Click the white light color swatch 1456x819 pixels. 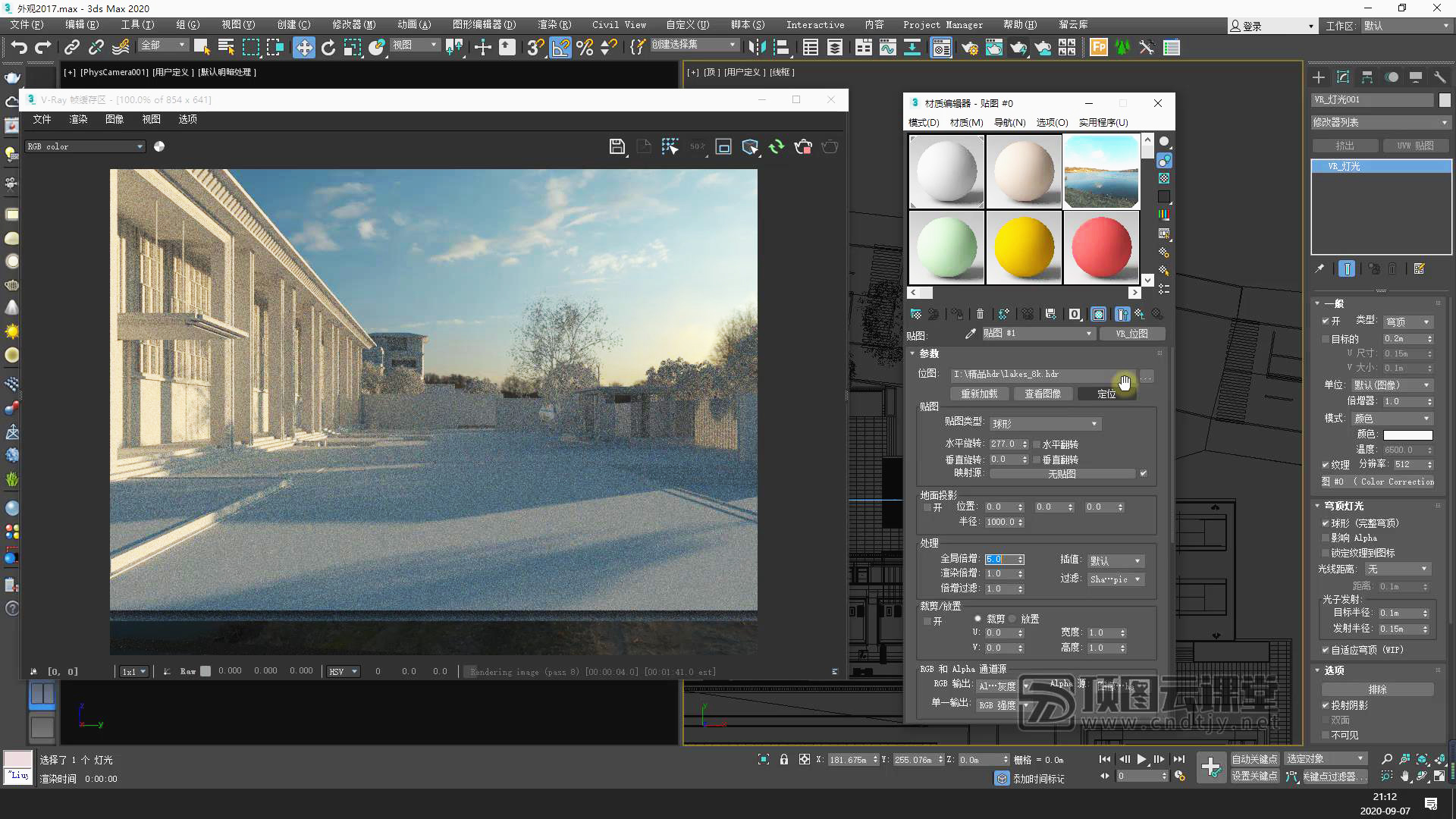coord(1407,435)
